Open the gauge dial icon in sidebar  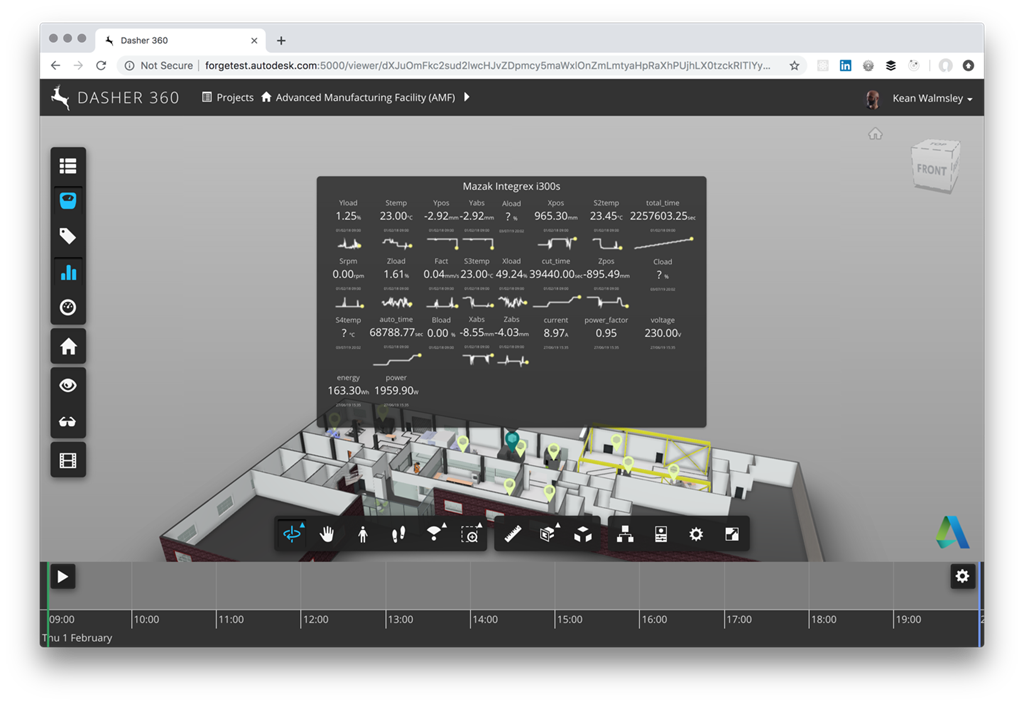point(68,308)
